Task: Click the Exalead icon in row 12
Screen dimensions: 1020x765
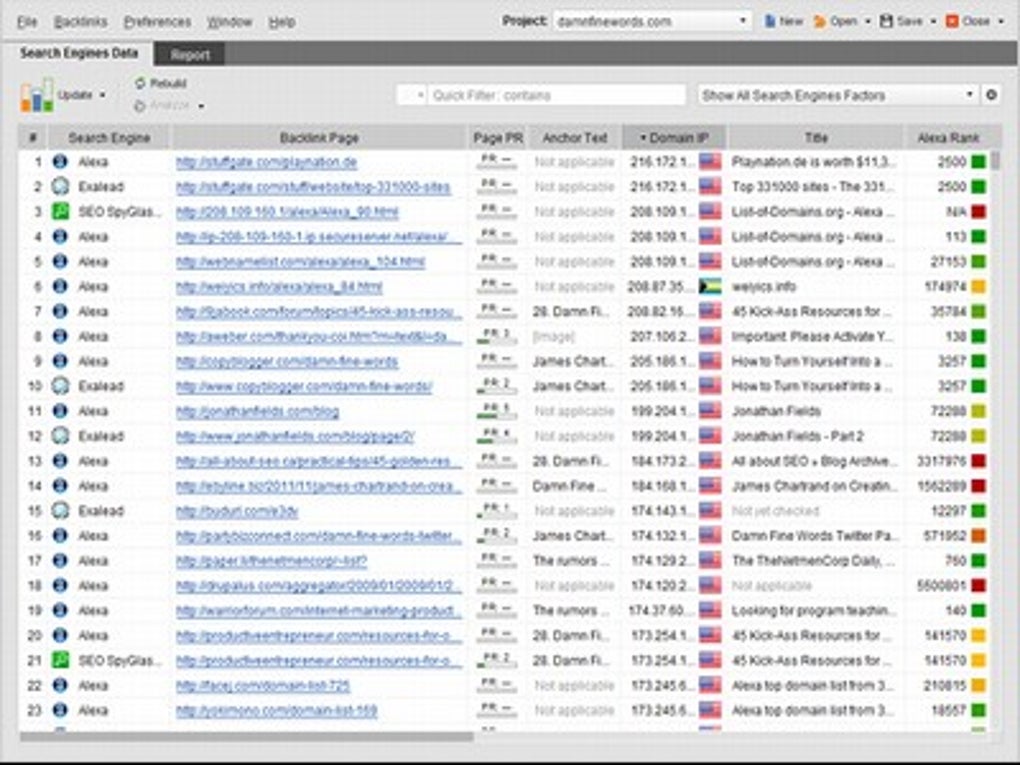Action: 60,436
